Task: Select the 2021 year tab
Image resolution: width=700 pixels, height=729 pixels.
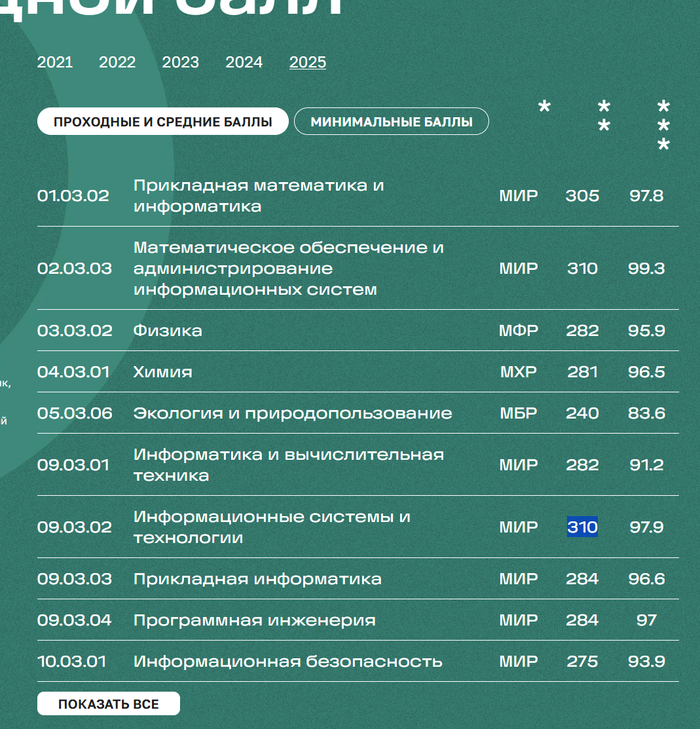Action: tap(55, 62)
